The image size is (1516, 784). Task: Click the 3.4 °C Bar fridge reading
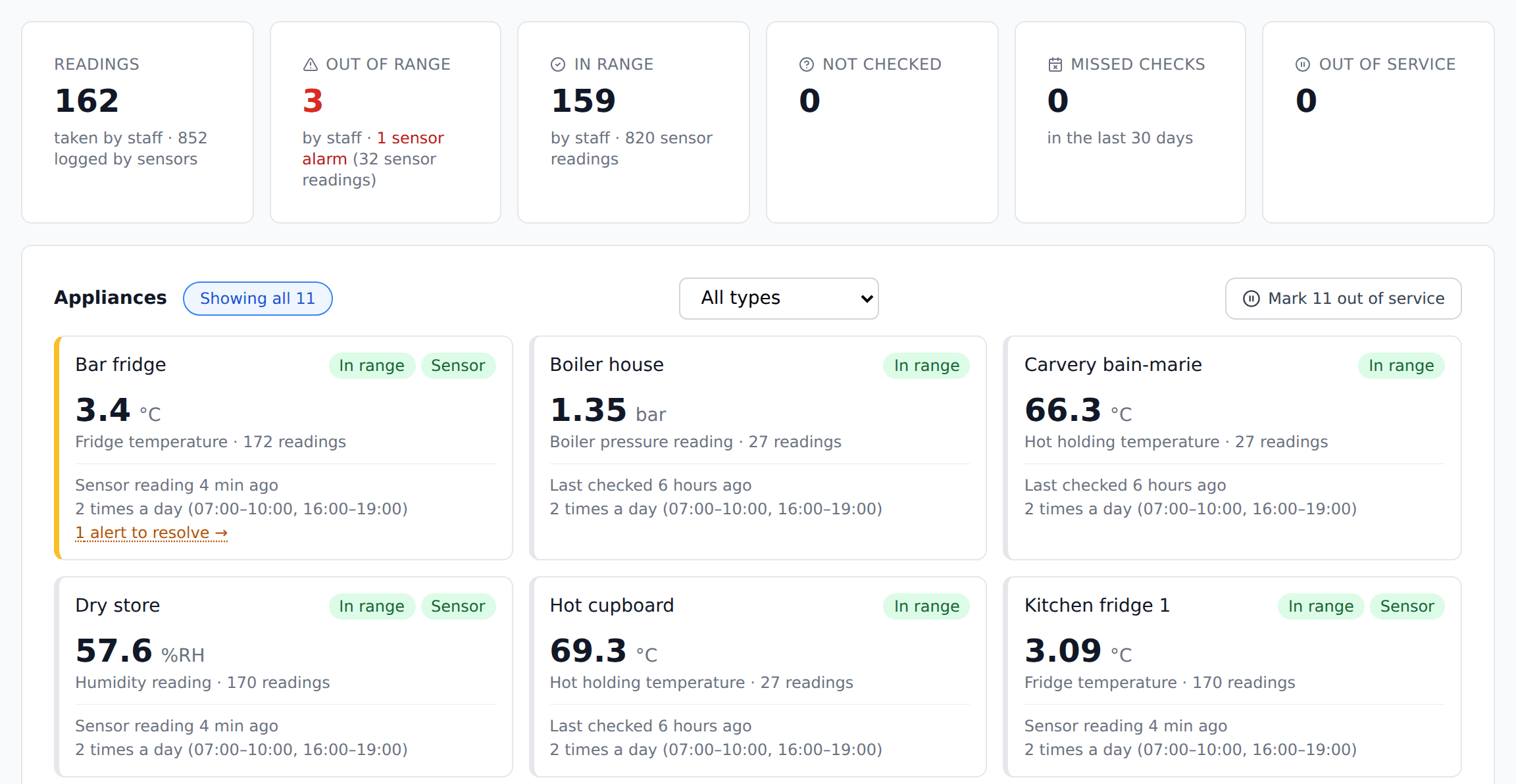(x=118, y=410)
